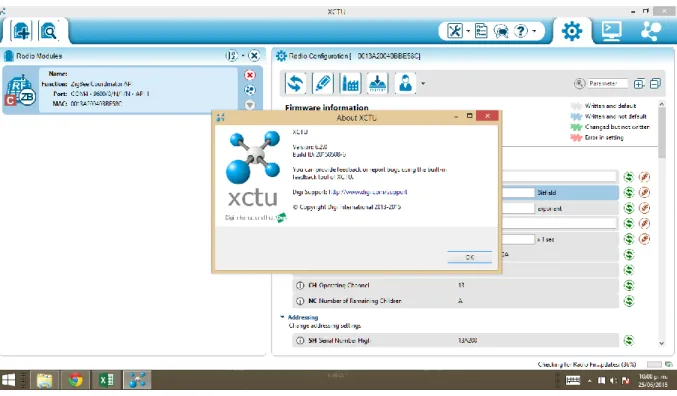Focus the Parameter search field

[x=607, y=83]
